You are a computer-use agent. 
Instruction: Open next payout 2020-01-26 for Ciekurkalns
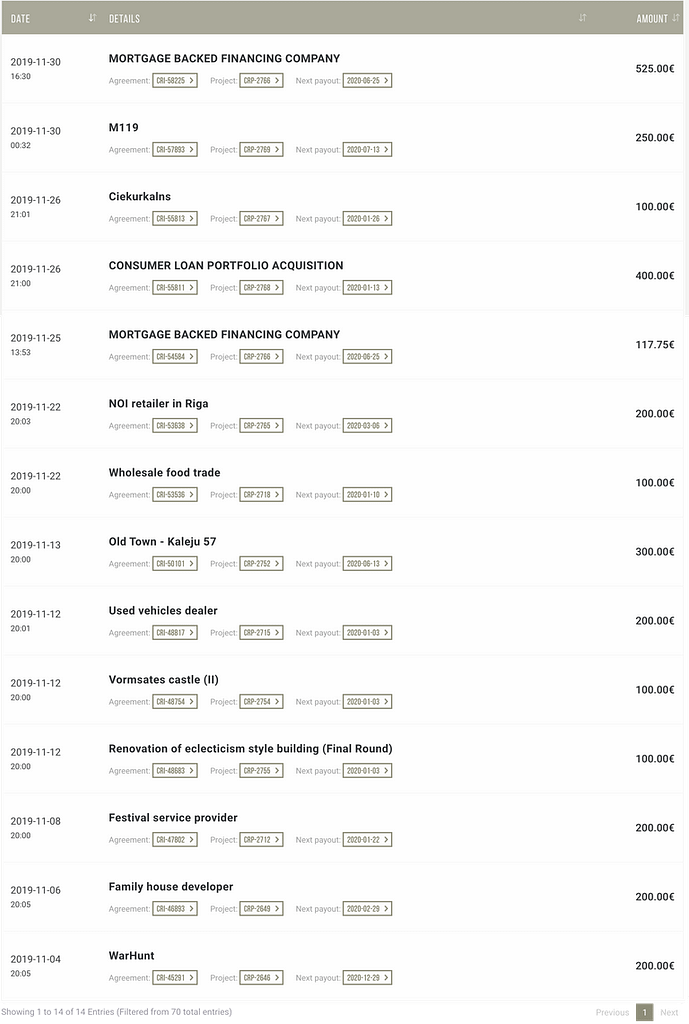367,219
